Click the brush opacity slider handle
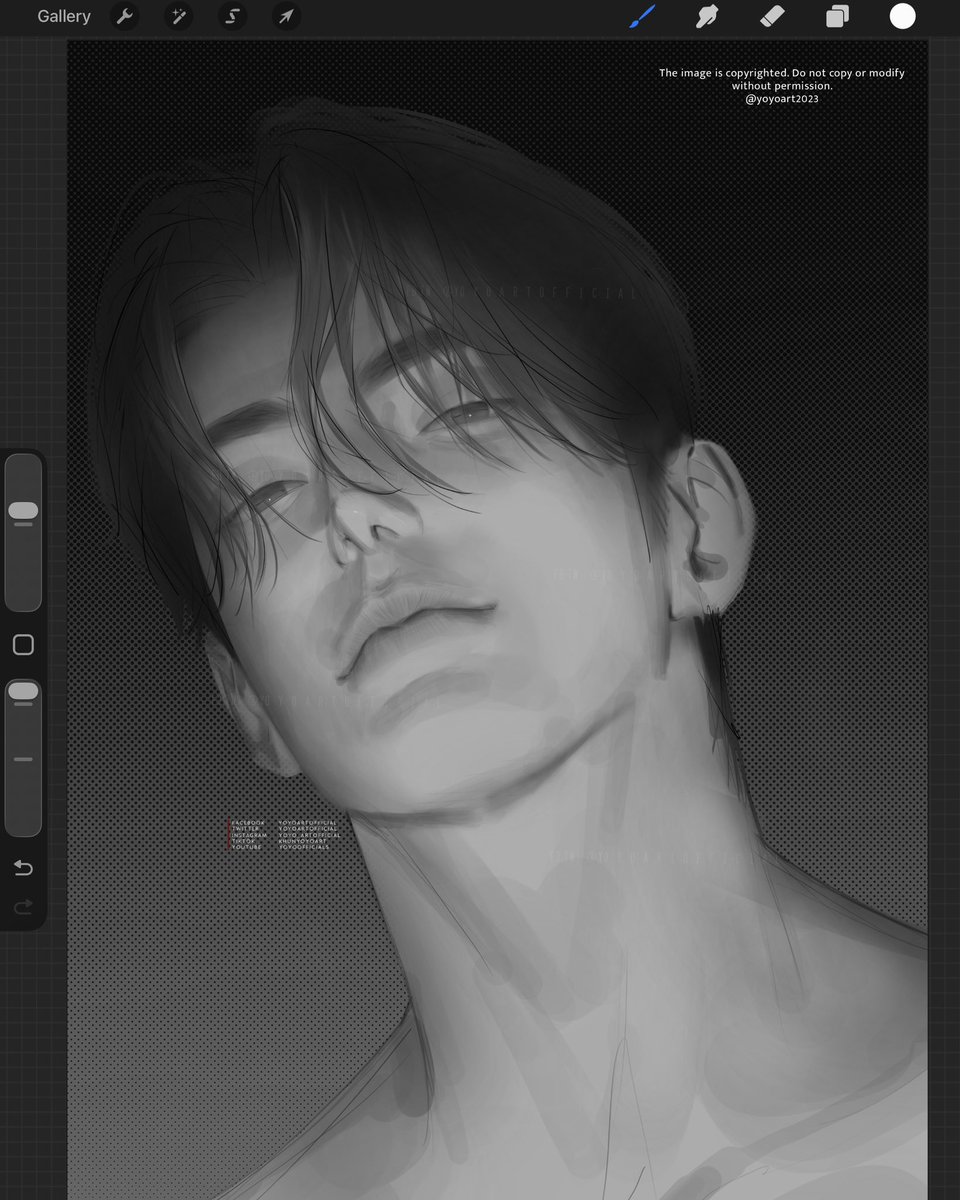 coord(23,692)
